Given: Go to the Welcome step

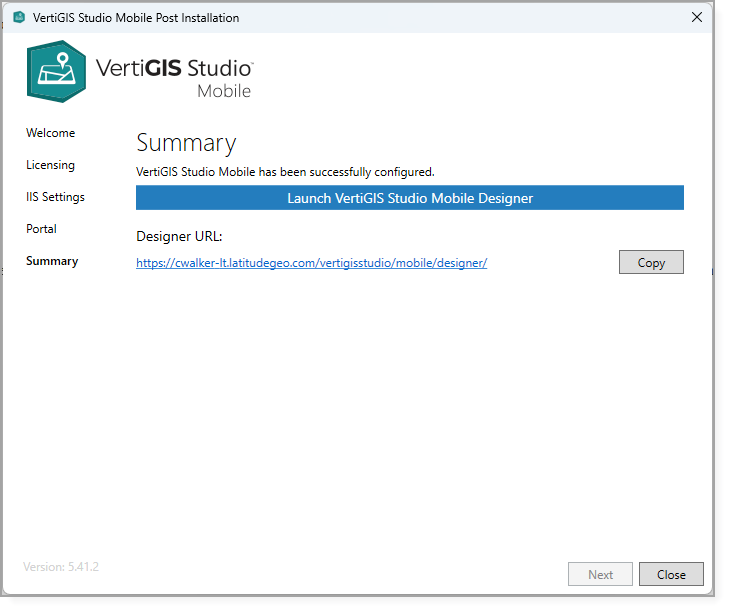Looking at the screenshot, I should click(50, 133).
